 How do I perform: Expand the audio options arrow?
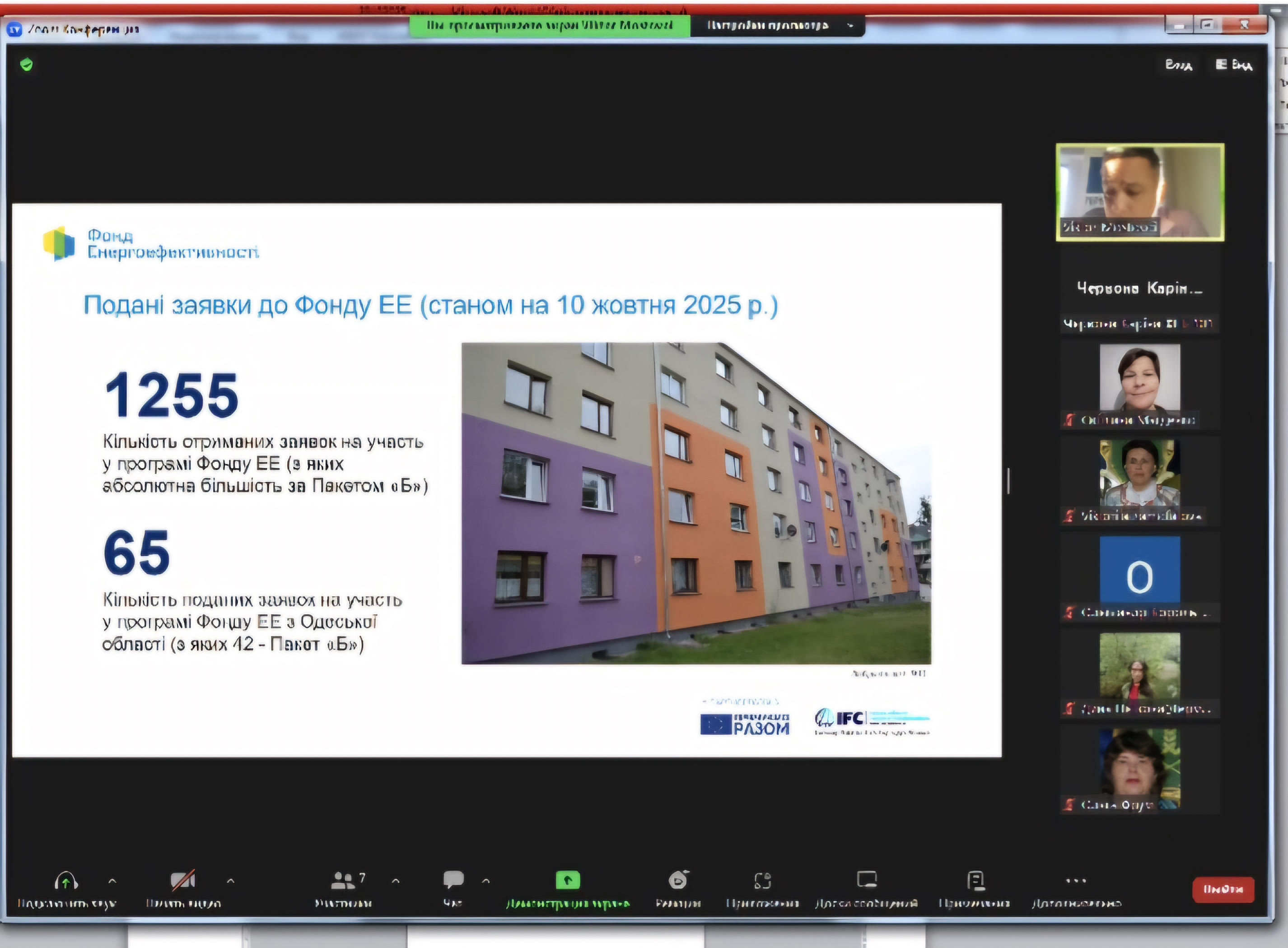[x=112, y=880]
